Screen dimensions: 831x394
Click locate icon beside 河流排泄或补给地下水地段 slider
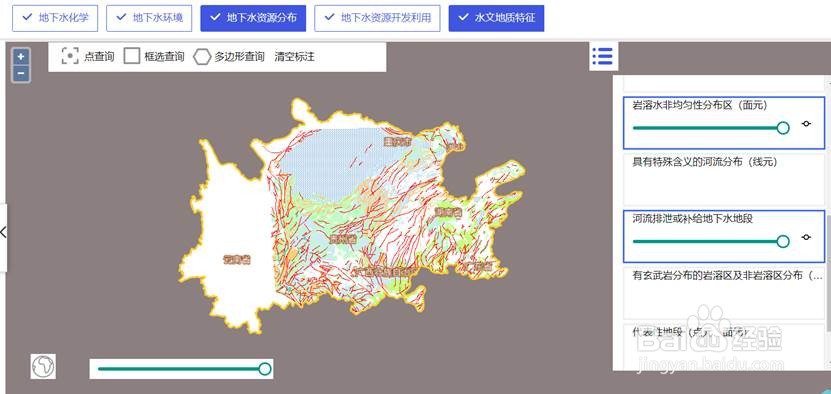[806, 237]
